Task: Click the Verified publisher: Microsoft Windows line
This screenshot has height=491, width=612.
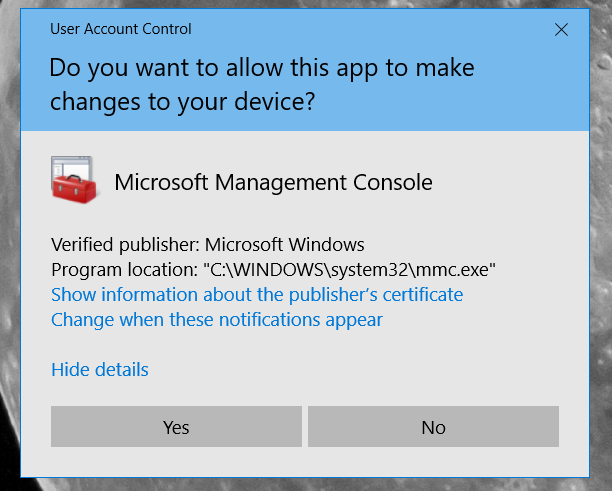Action: pyautogui.click(x=208, y=245)
